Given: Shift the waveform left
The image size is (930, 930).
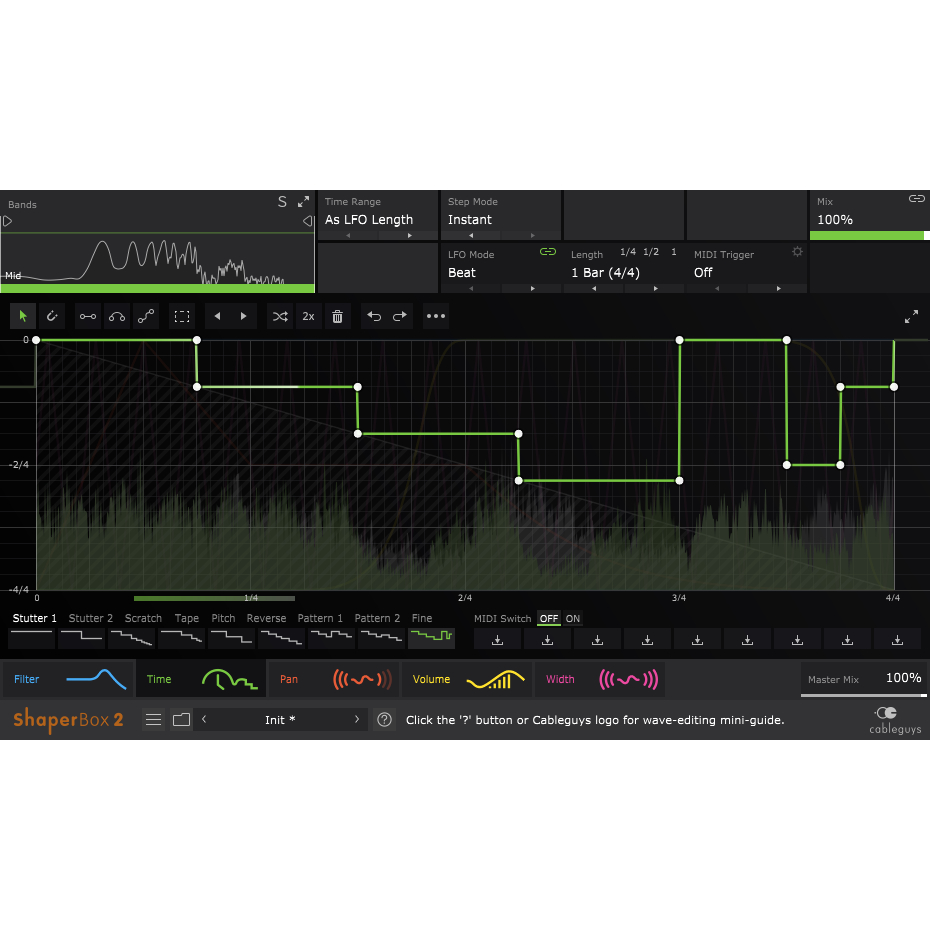Looking at the screenshot, I should (218, 316).
